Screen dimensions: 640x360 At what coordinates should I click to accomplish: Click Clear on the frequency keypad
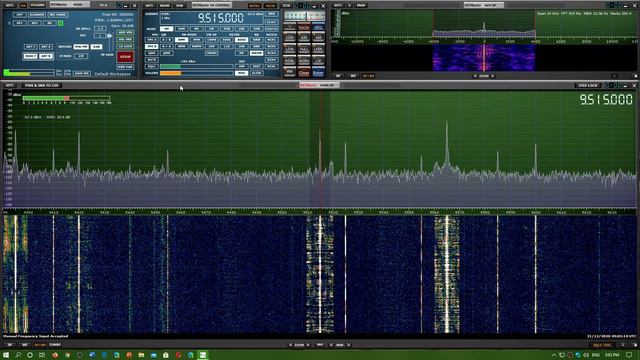point(304,73)
